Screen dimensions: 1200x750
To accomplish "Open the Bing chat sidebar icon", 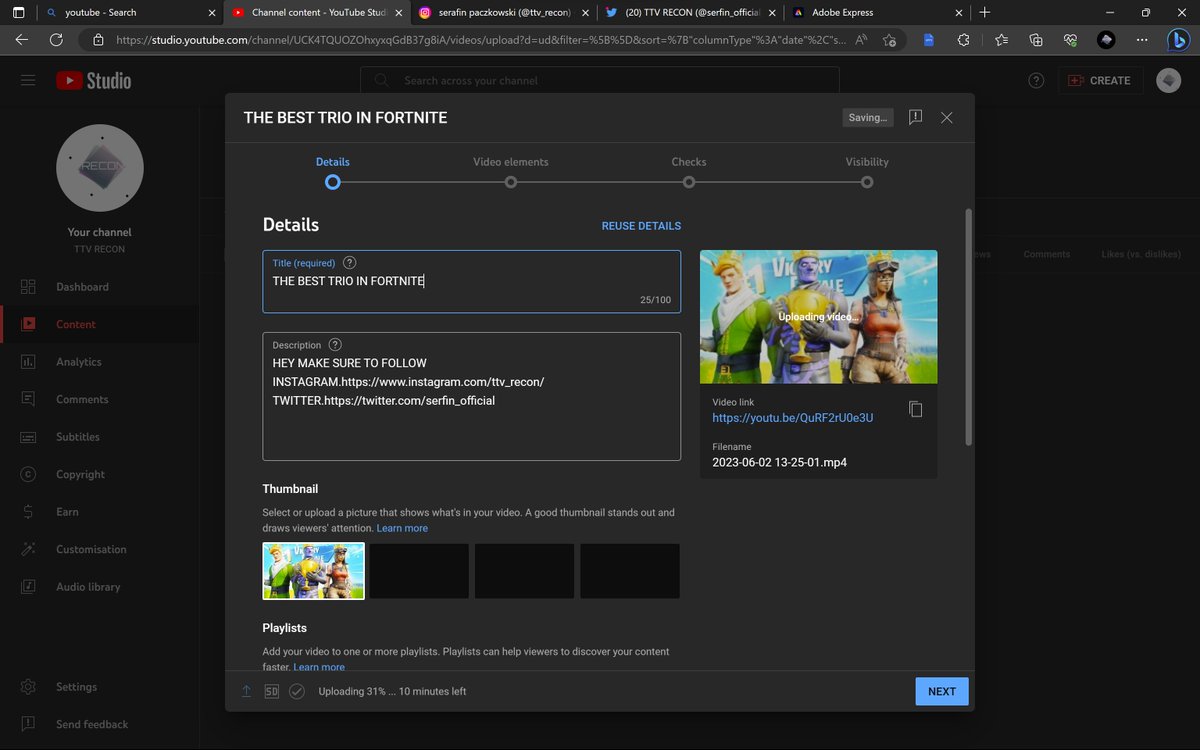I will [1180, 40].
